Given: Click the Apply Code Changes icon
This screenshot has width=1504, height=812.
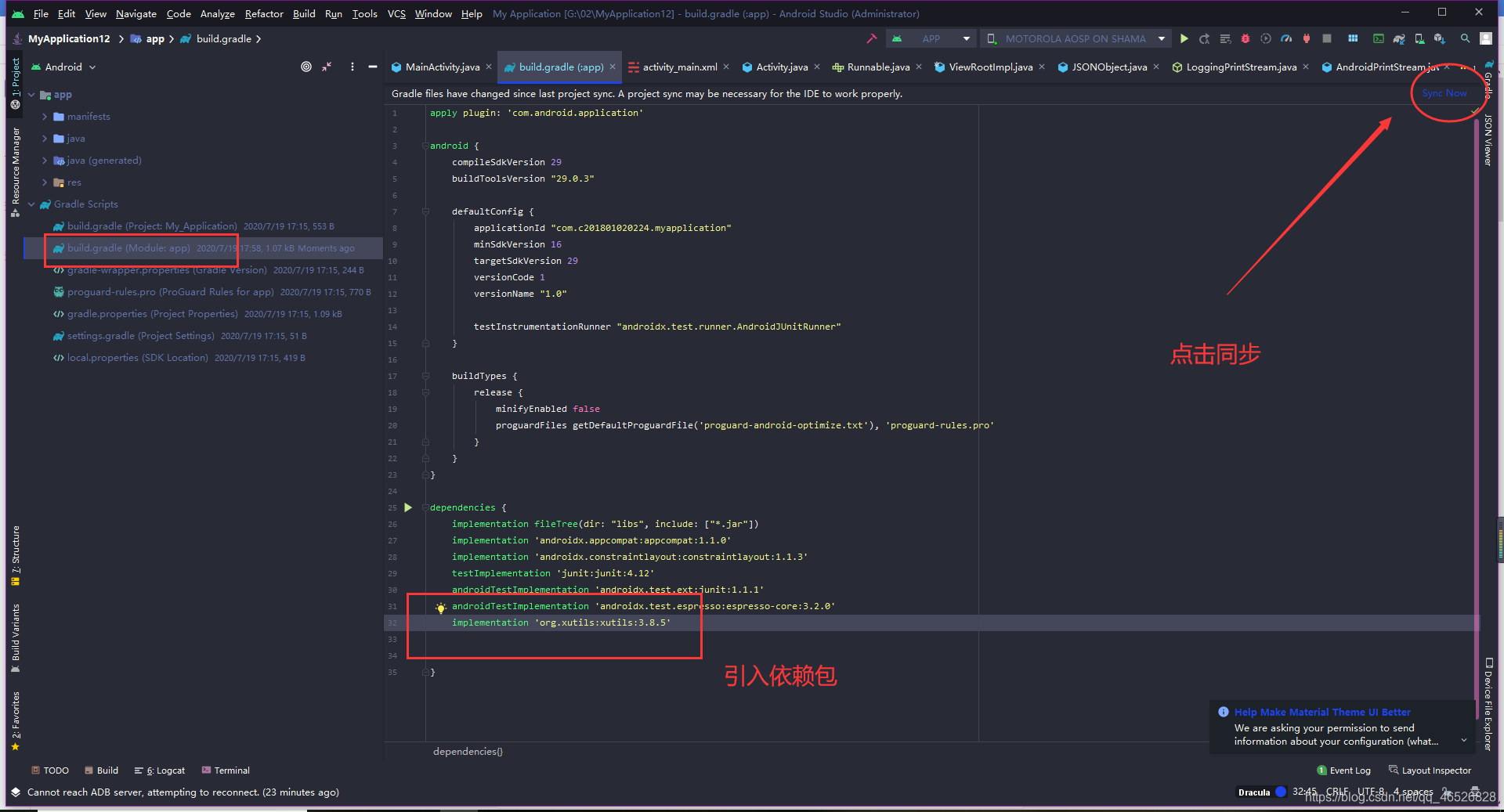Looking at the screenshot, I should (x=1225, y=38).
